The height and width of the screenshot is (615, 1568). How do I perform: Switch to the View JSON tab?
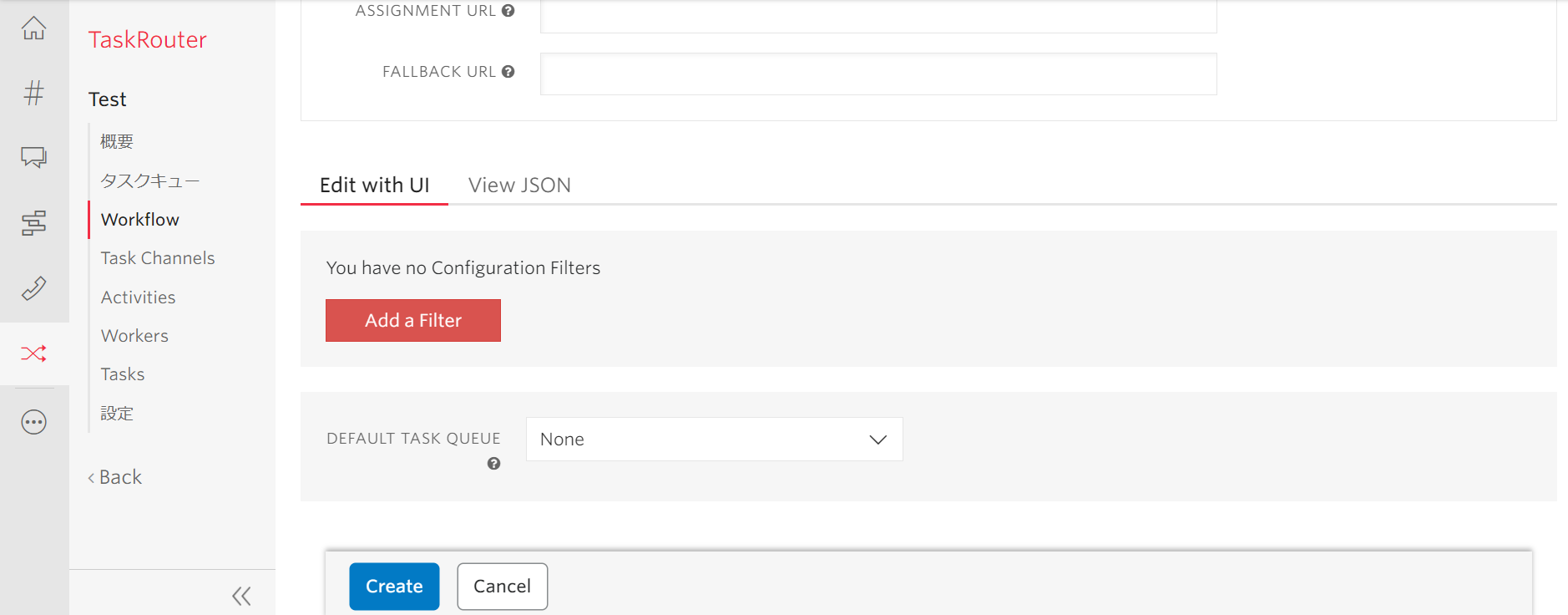point(519,186)
